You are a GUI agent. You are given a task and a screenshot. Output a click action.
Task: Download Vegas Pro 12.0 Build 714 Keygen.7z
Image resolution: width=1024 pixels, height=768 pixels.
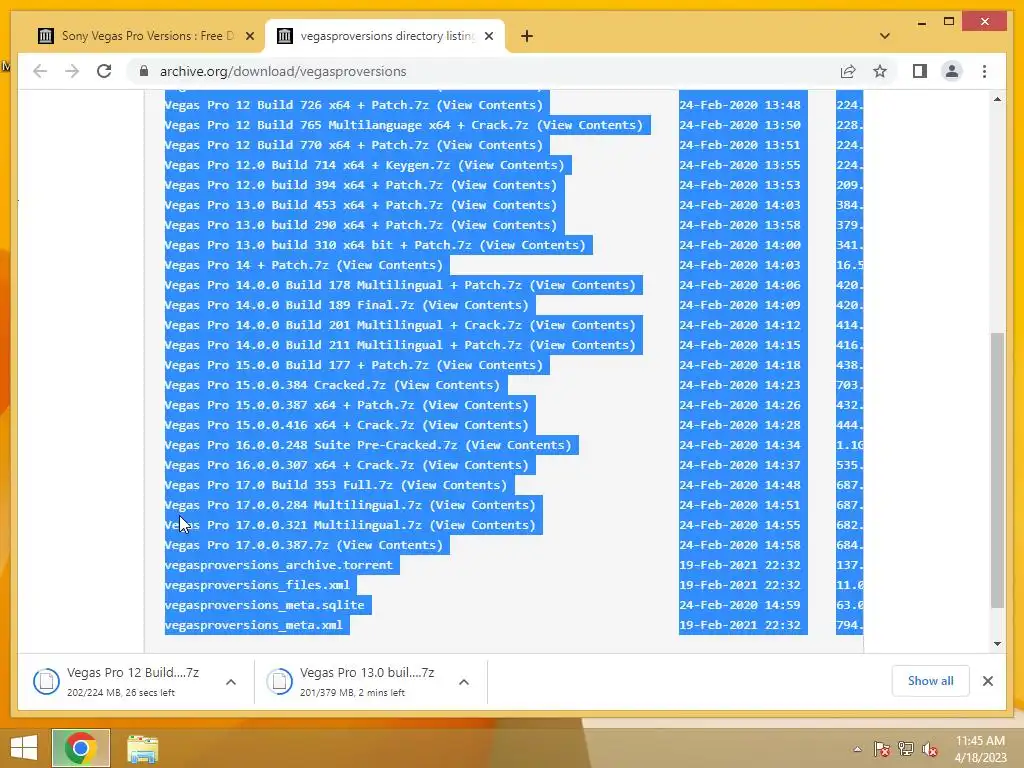(x=307, y=165)
